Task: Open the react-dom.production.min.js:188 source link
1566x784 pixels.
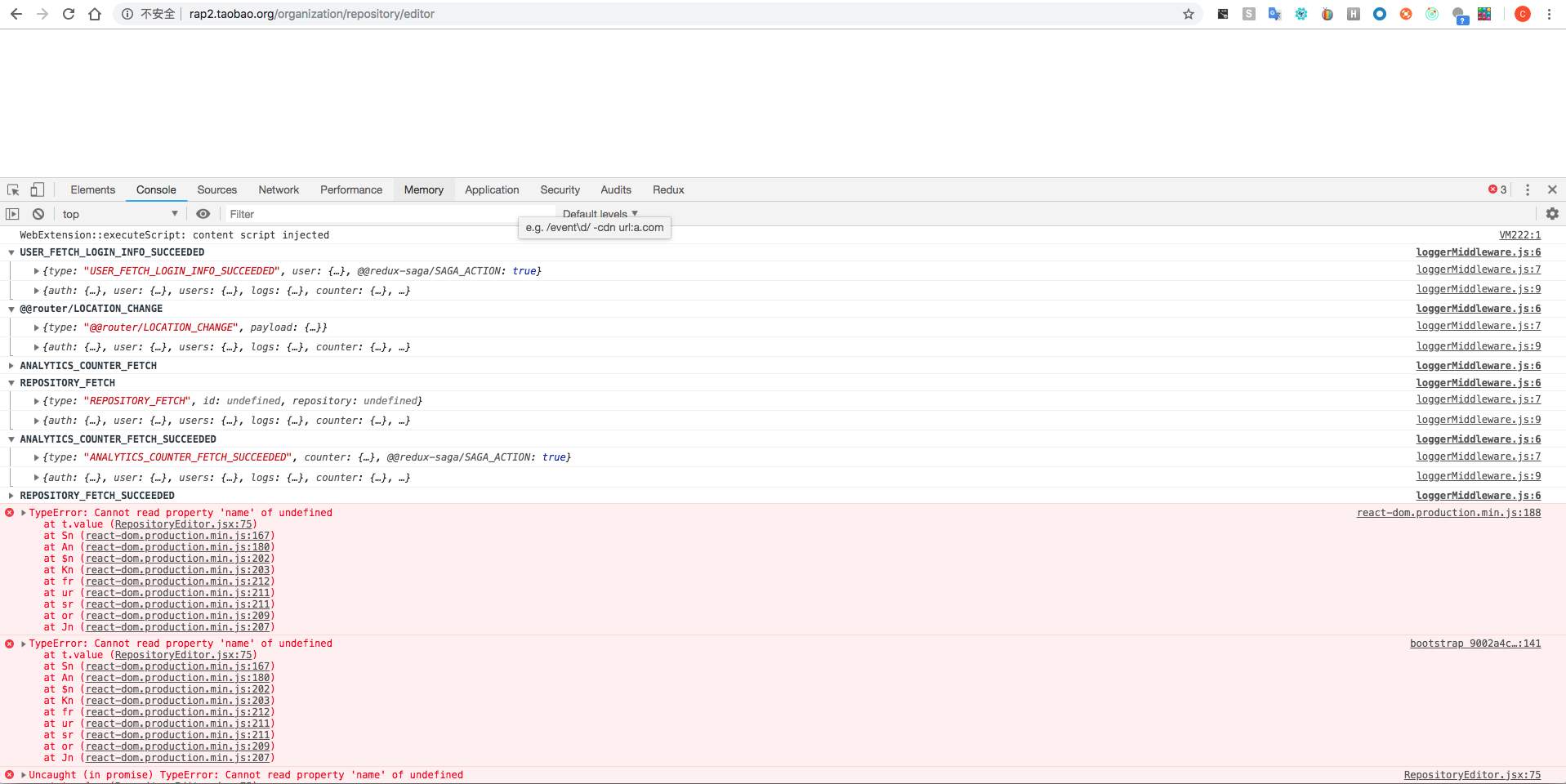Action: 1448,513
